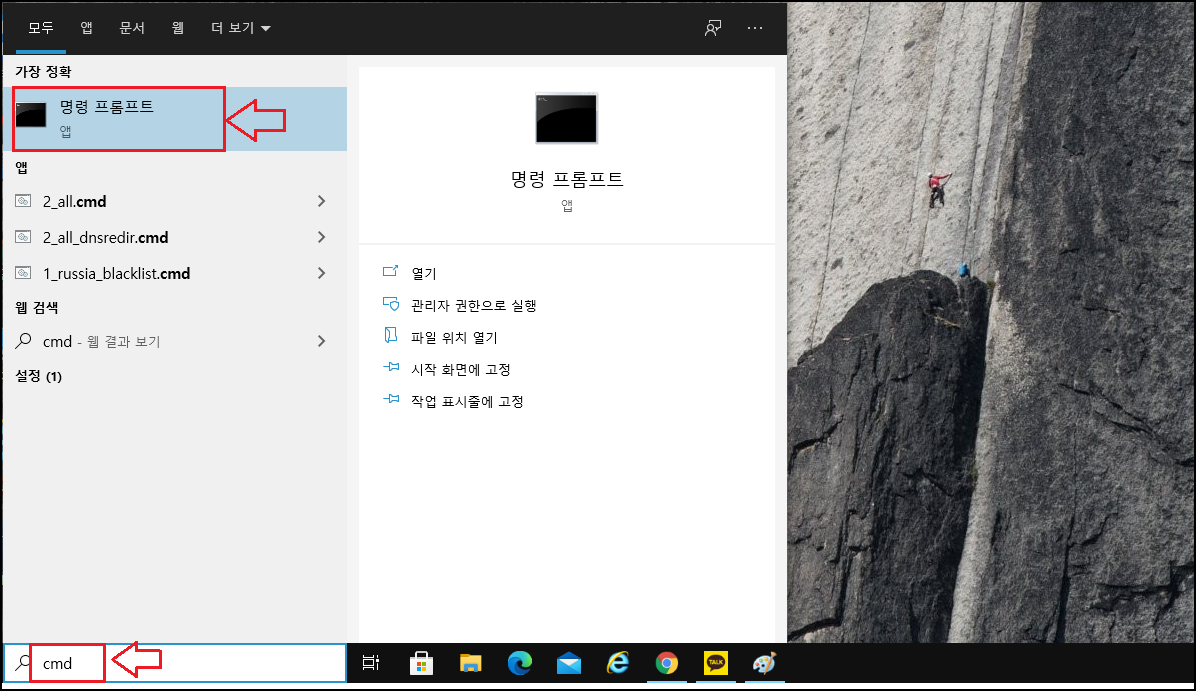Choose 작업 표시줄에 고정

[x=467, y=401]
